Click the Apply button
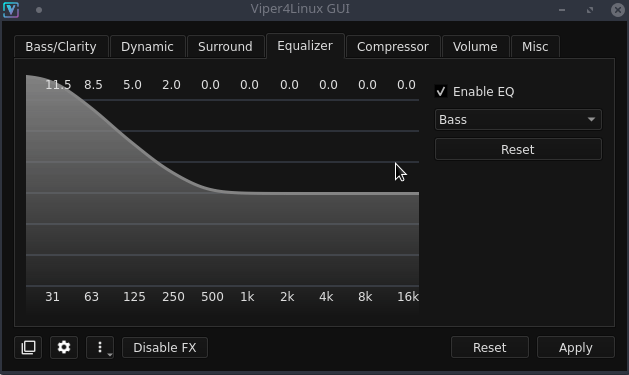 [576, 347]
